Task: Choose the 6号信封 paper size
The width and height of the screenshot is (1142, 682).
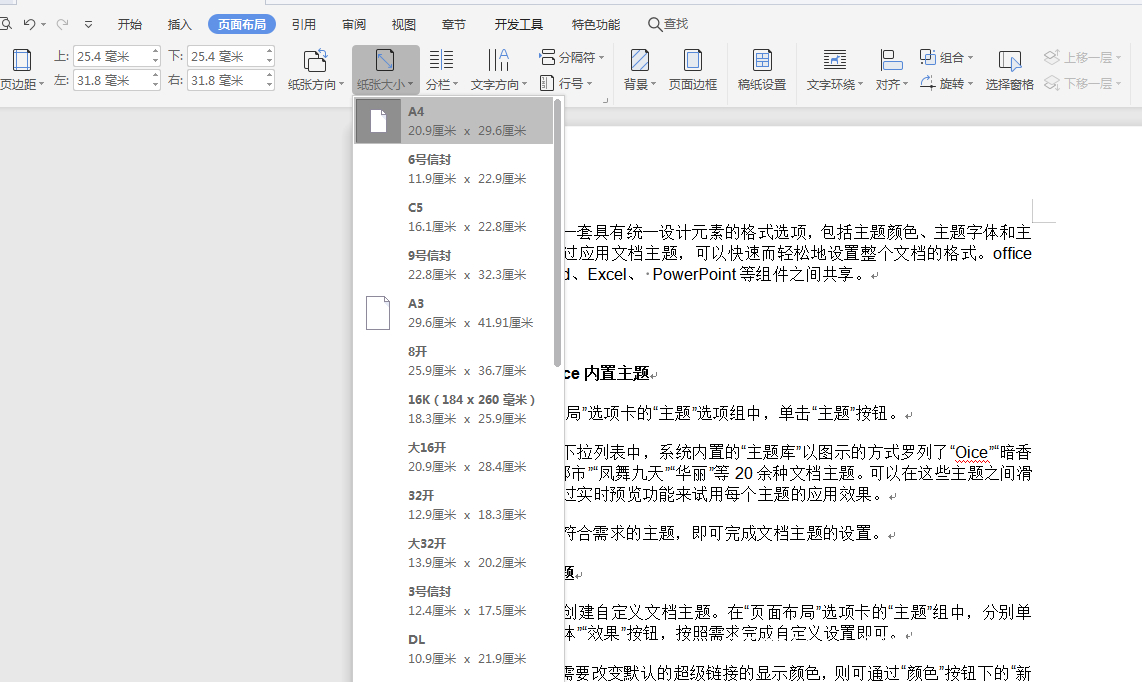Action: (x=454, y=168)
